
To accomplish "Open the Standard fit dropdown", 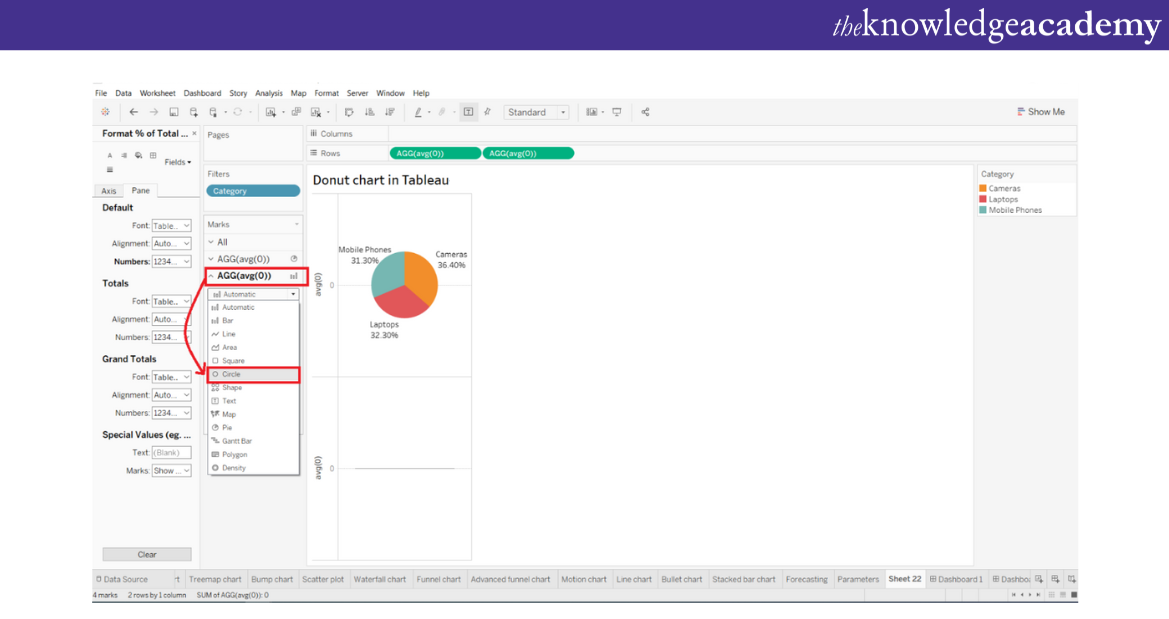I will click(536, 112).
